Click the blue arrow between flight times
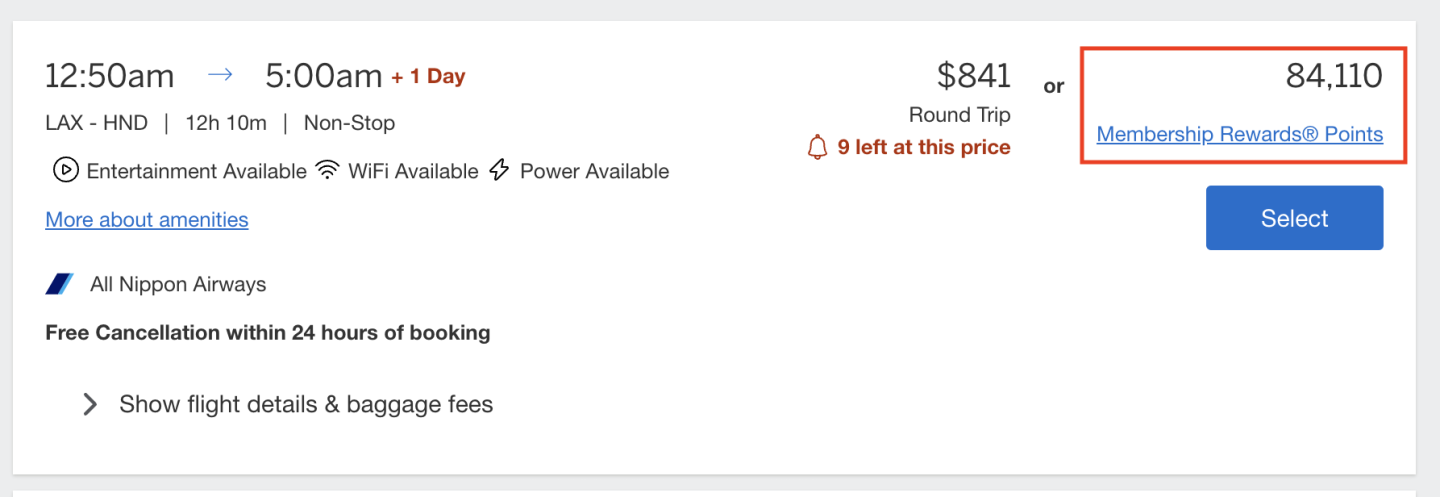The width and height of the screenshot is (1440, 497). pos(220,75)
